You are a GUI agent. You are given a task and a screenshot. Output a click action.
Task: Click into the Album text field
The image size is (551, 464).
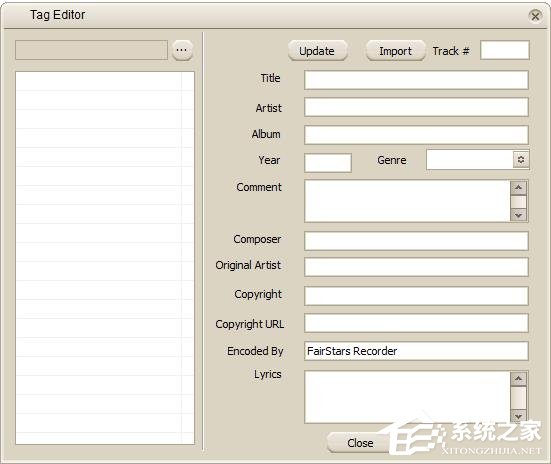416,135
